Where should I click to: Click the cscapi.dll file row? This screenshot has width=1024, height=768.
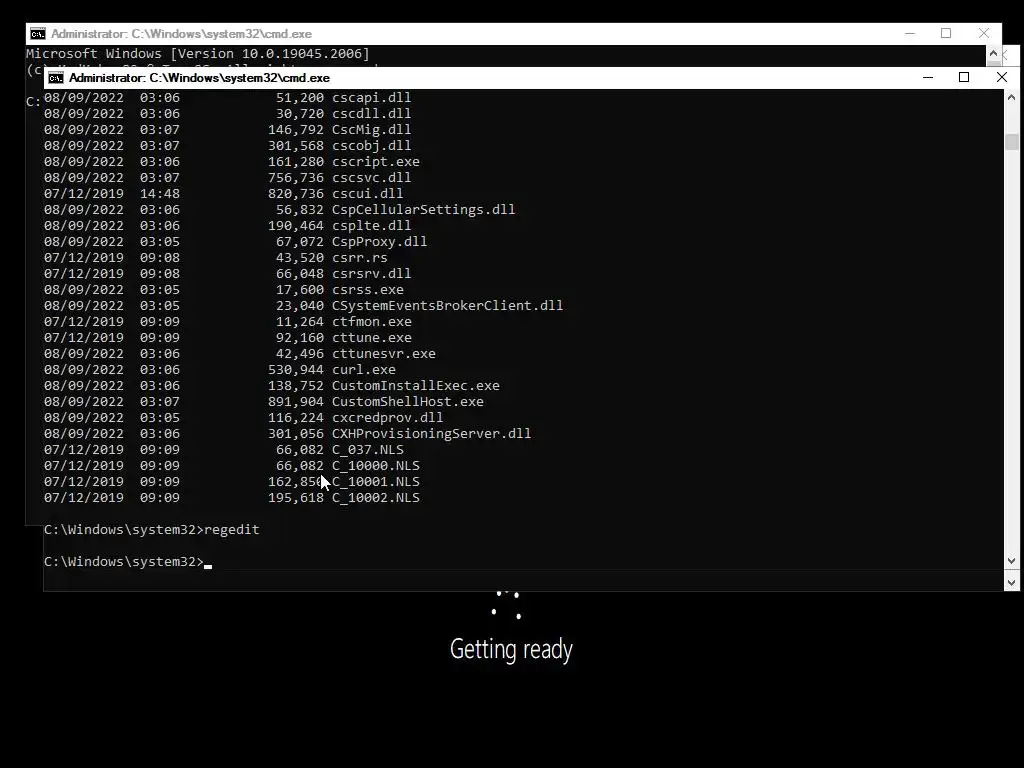pyautogui.click(x=227, y=97)
